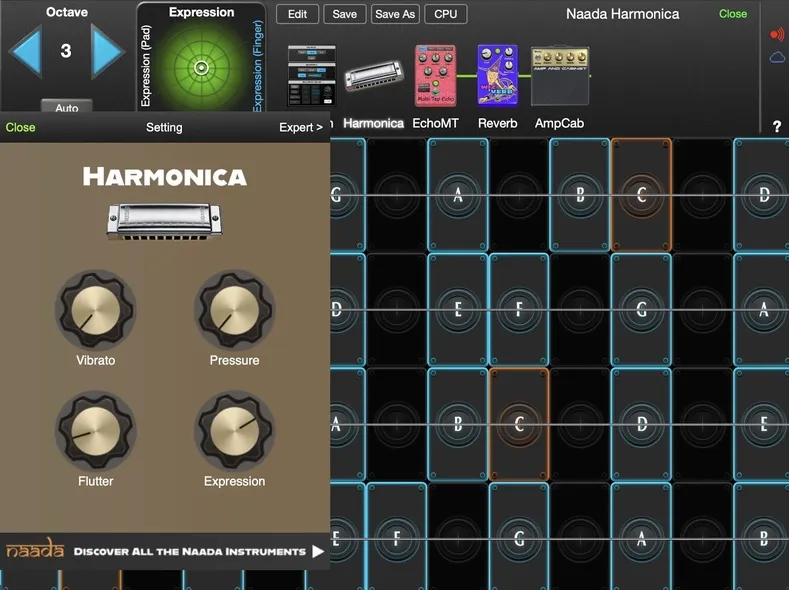Click the Harmonica label under effect chain
Image resolution: width=789 pixels, height=590 pixels.
tap(373, 123)
